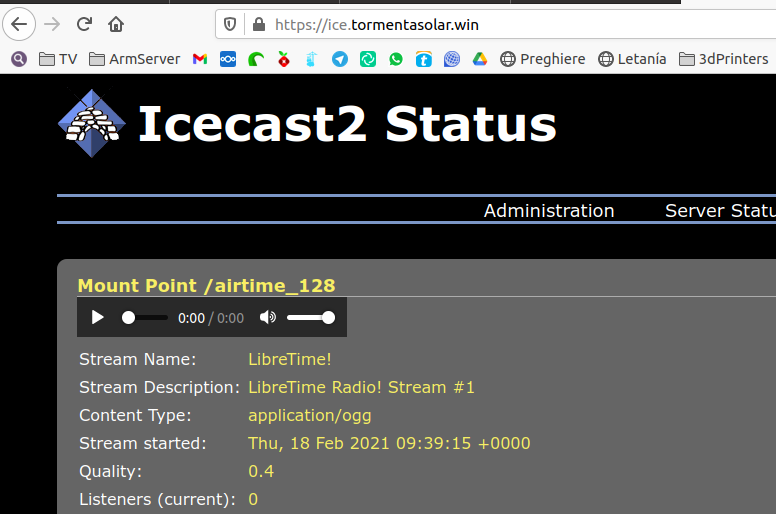The height and width of the screenshot is (514, 776).
Task: Open the TV bookmarks folder
Action: (58, 59)
